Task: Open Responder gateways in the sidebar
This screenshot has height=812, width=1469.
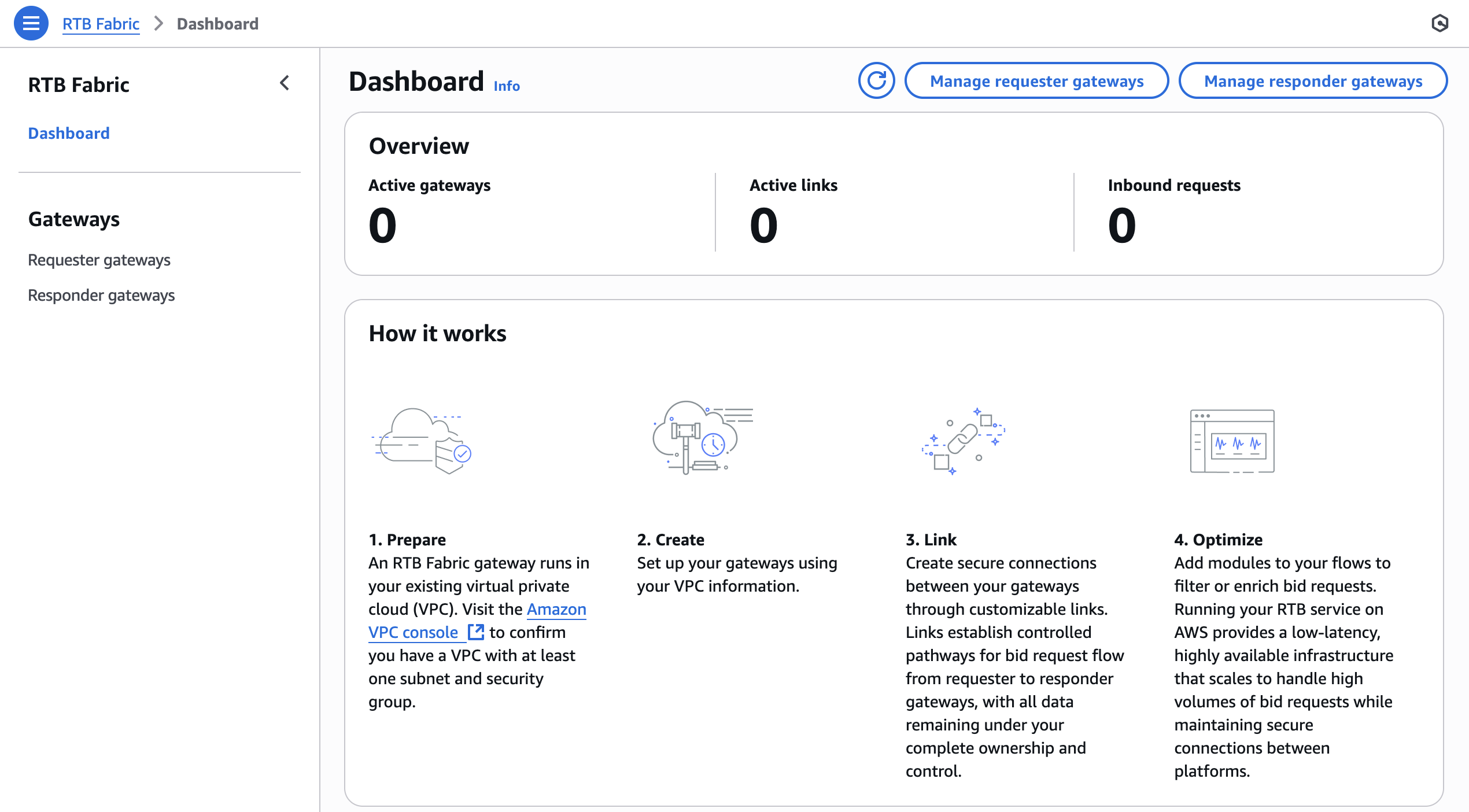Action: [x=101, y=295]
